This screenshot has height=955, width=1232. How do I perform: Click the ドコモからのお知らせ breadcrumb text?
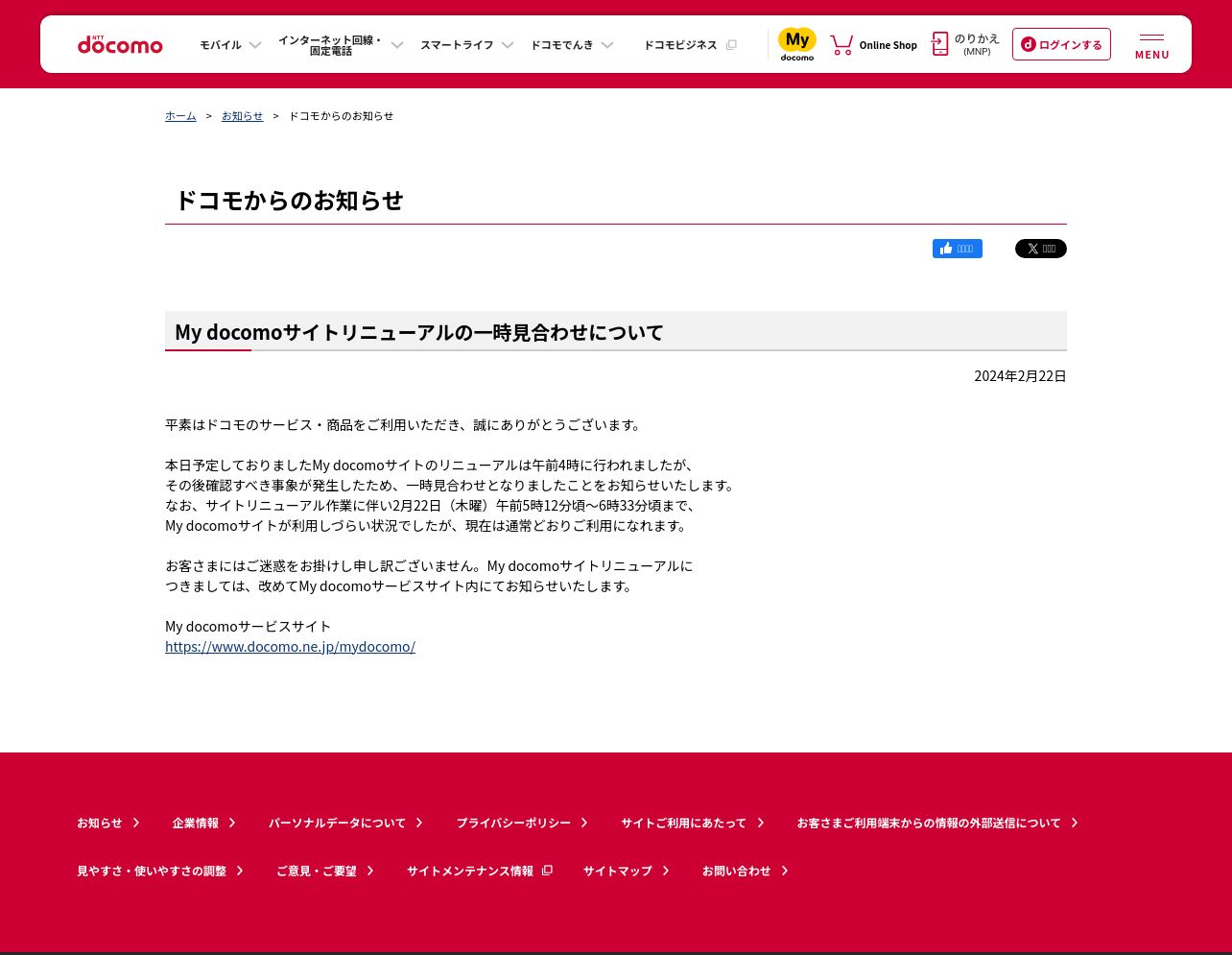point(341,115)
